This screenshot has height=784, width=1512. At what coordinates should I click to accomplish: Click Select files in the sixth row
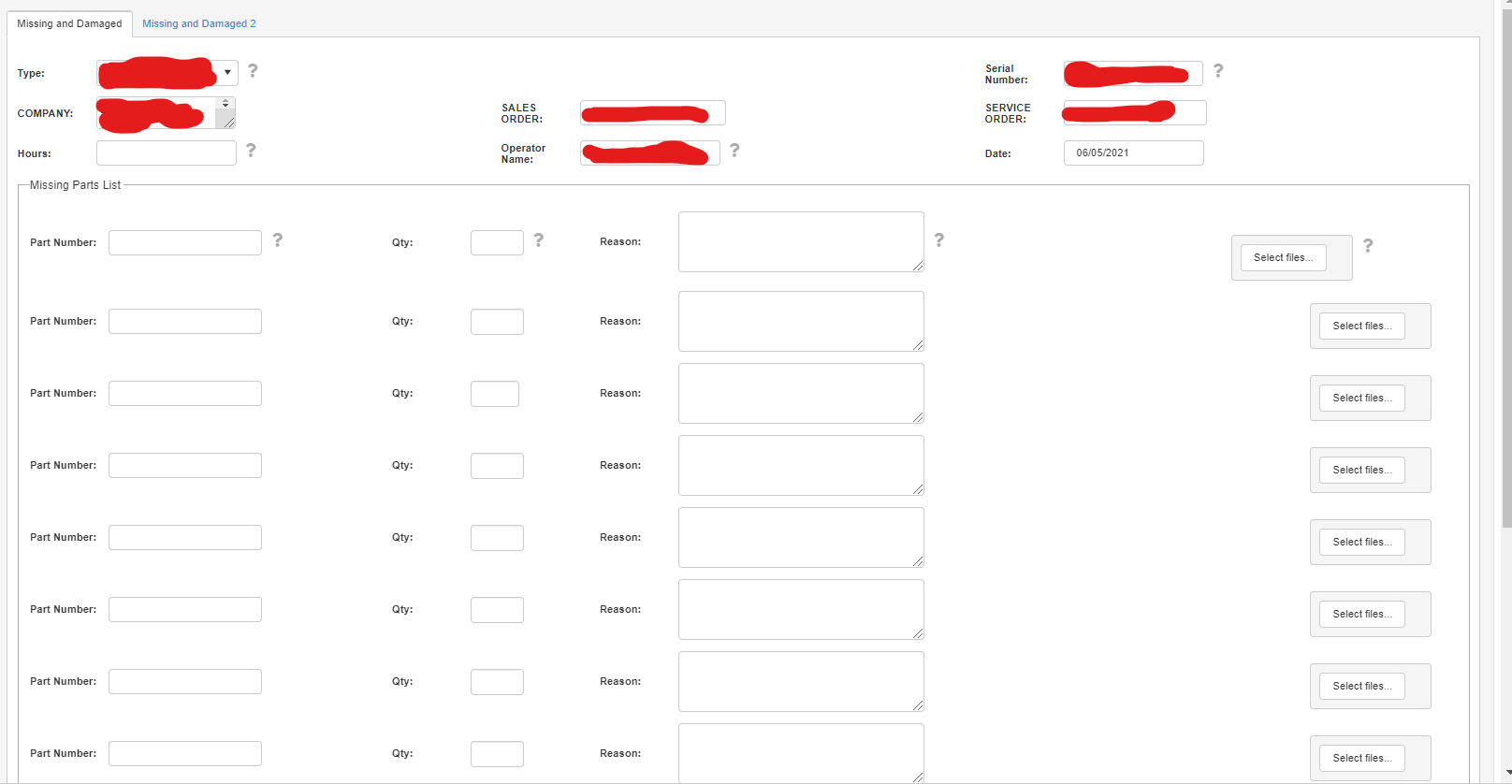(x=1362, y=614)
